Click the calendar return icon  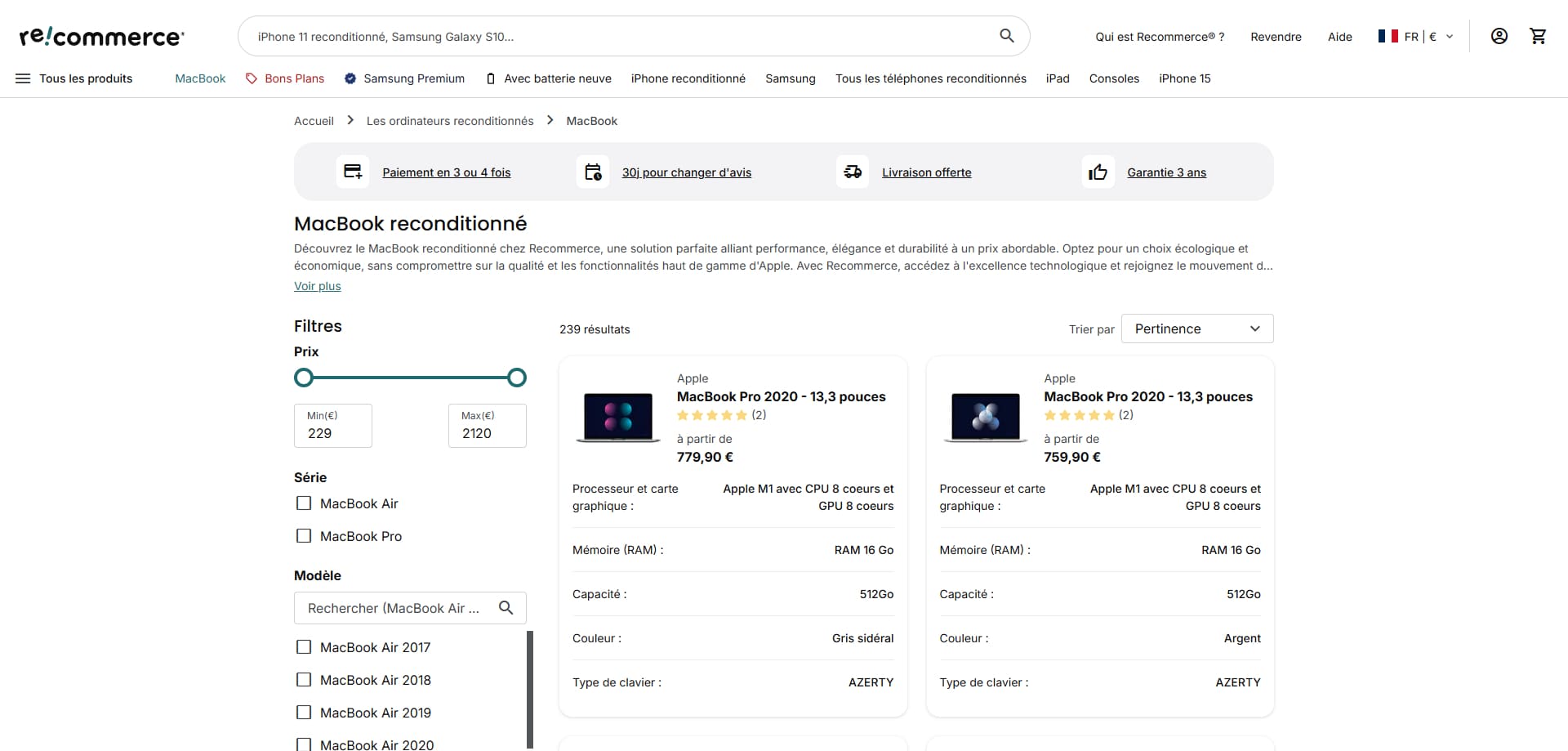coord(593,172)
